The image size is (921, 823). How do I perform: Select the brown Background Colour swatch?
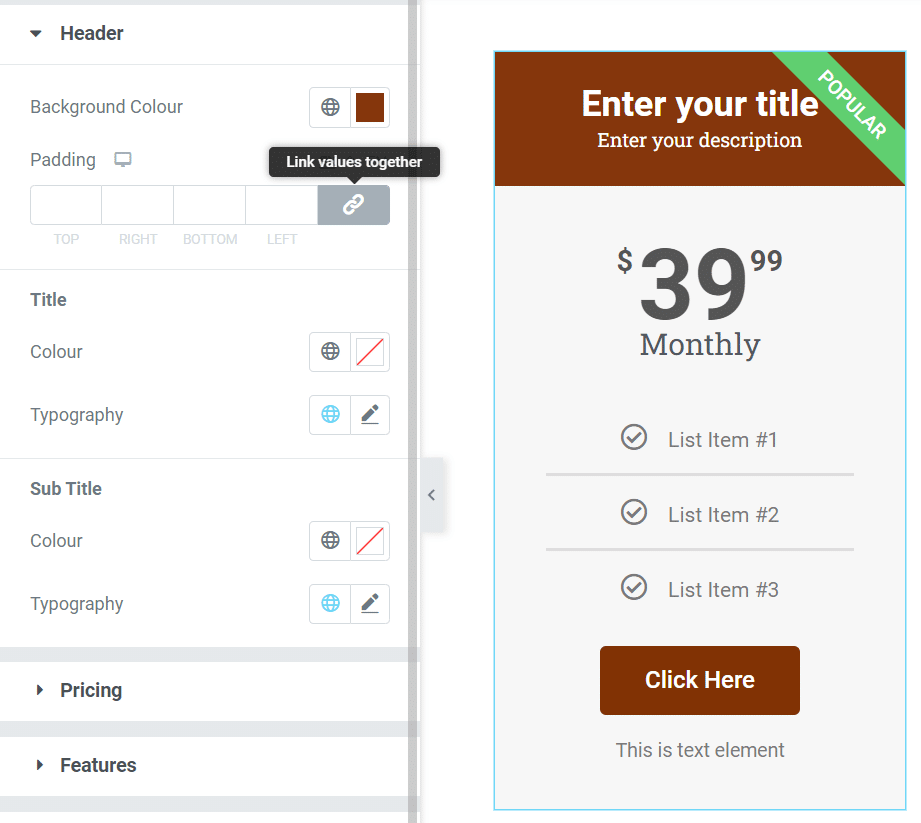pyautogui.click(x=369, y=107)
